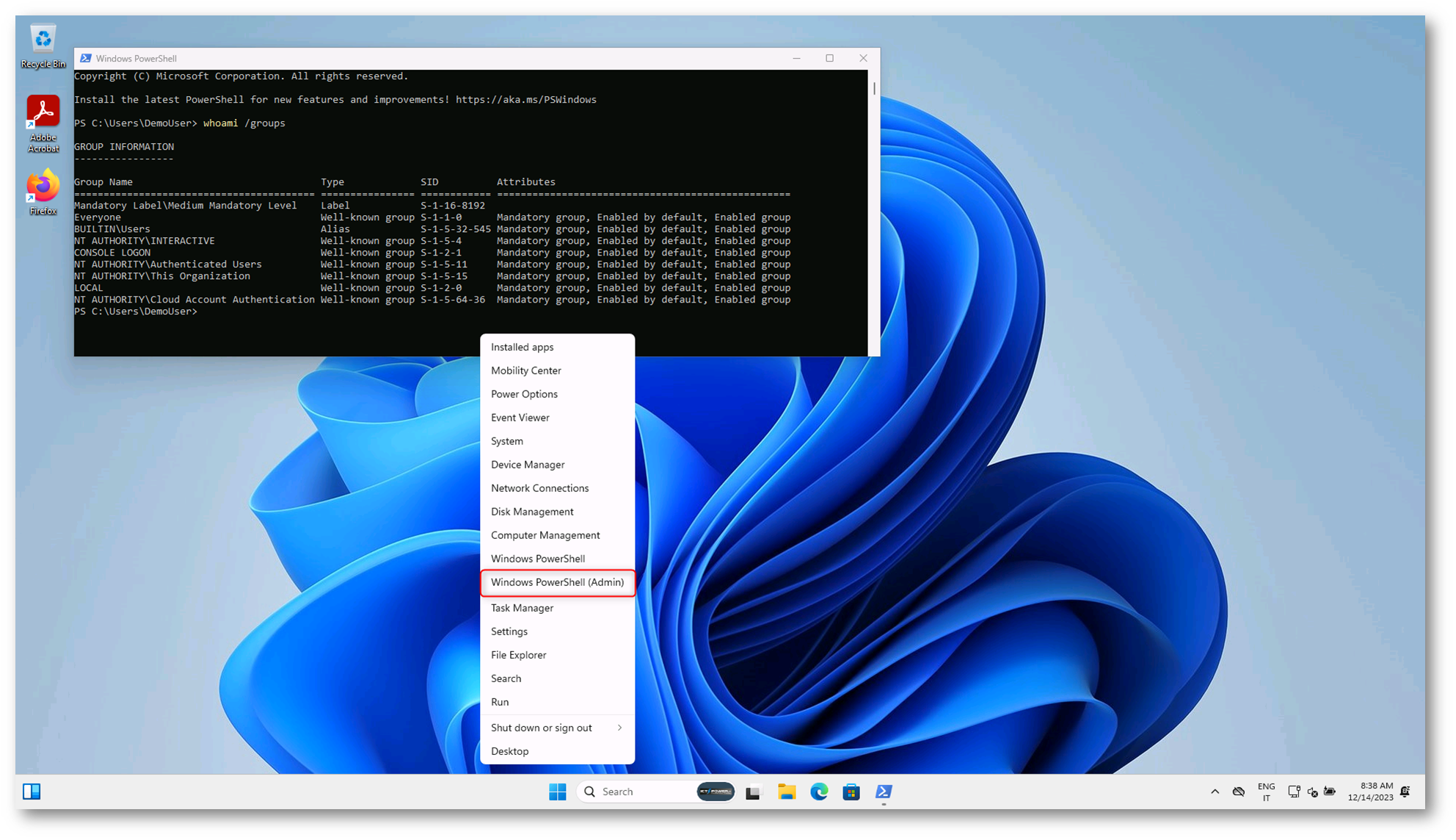Click the https://aka.ms/PSWindows URL text
The image size is (1456, 840).
click(525, 99)
